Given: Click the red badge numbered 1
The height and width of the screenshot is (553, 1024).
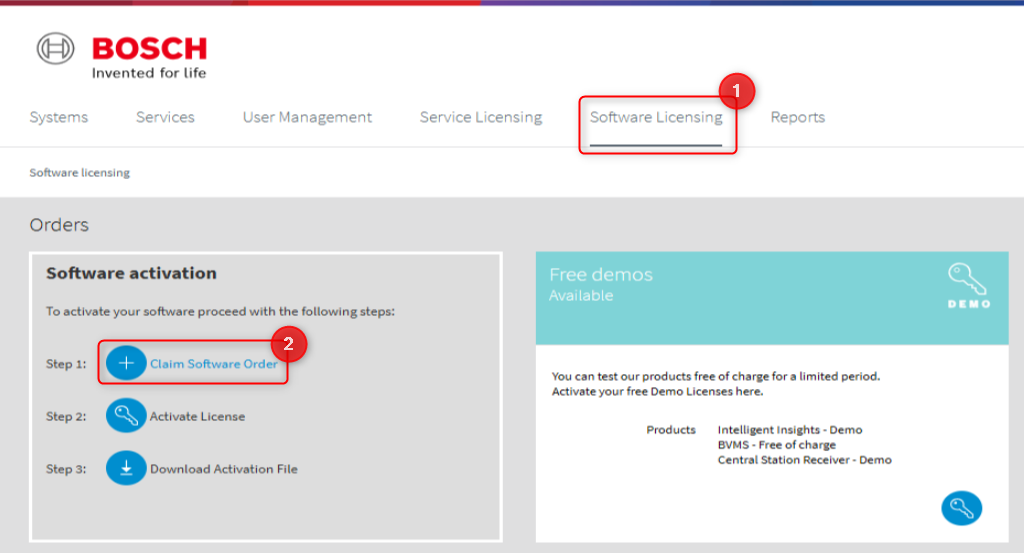Looking at the screenshot, I should pyautogui.click(x=737, y=91).
